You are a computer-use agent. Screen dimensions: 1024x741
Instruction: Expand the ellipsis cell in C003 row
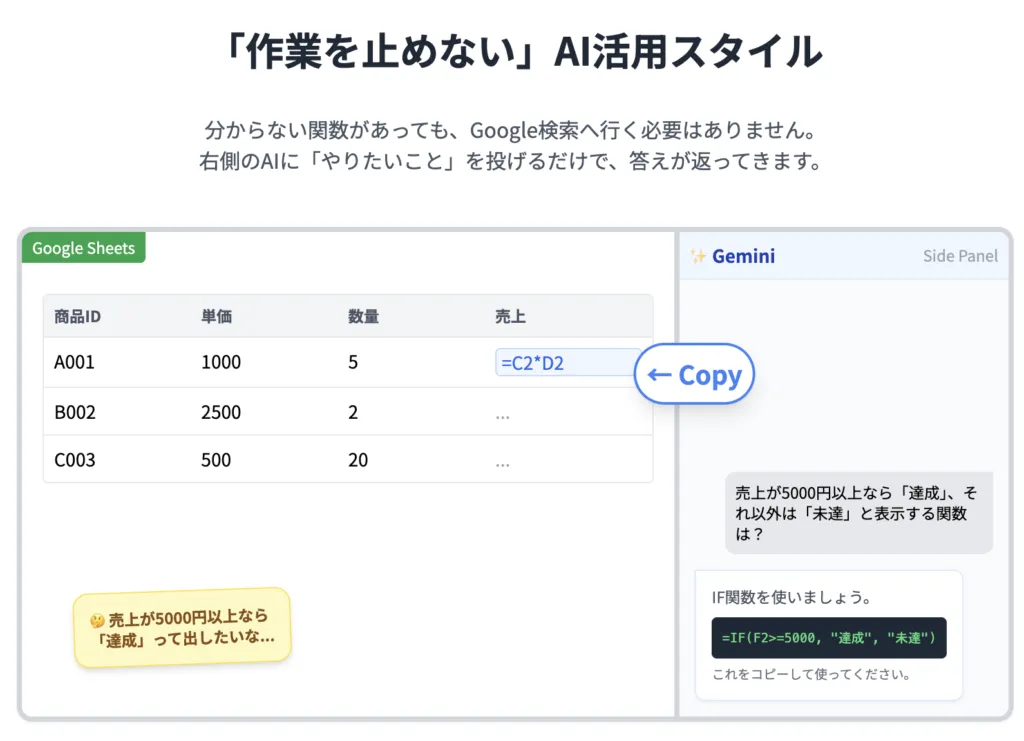pyautogui.click(x=503, y=460)
